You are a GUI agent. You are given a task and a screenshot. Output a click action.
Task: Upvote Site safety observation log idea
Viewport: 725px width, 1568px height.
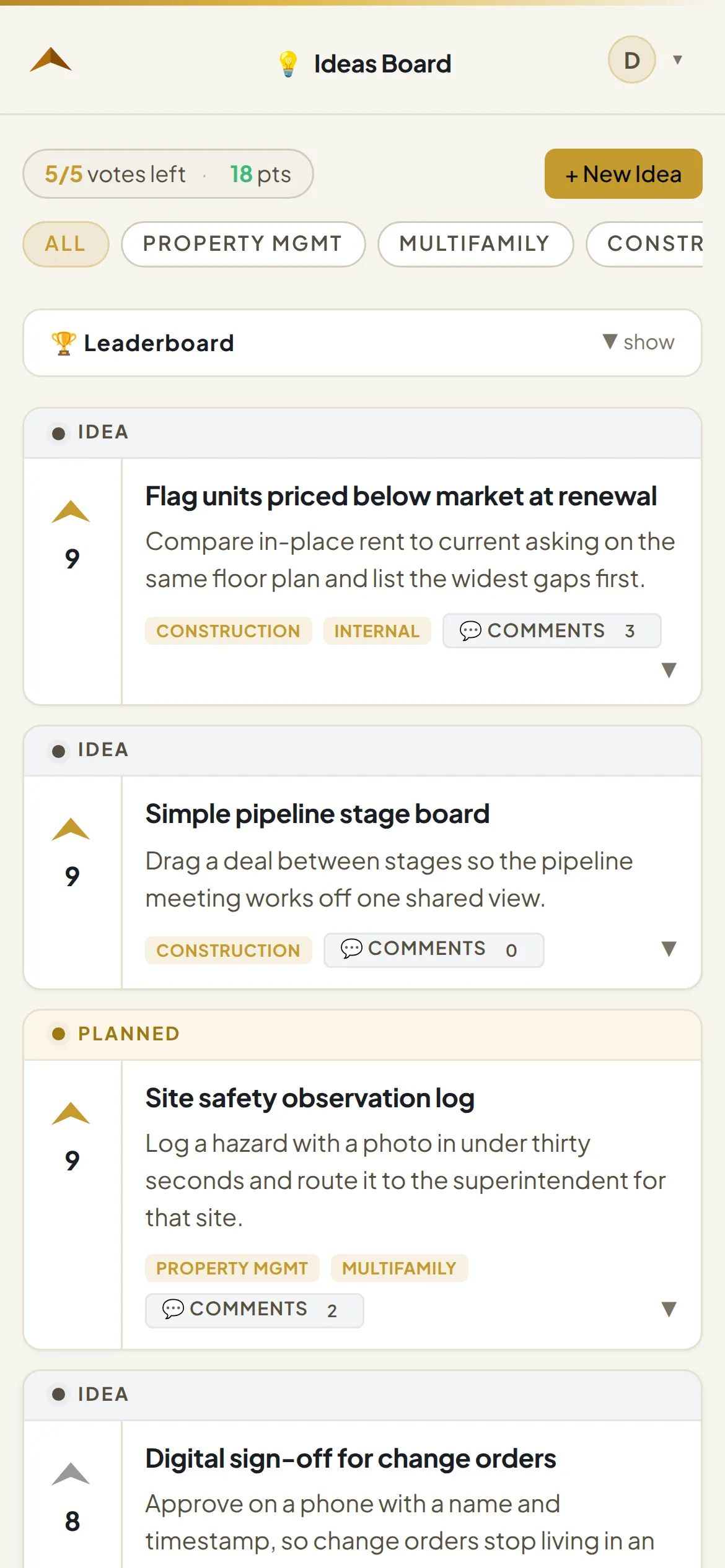point(71,1113)
